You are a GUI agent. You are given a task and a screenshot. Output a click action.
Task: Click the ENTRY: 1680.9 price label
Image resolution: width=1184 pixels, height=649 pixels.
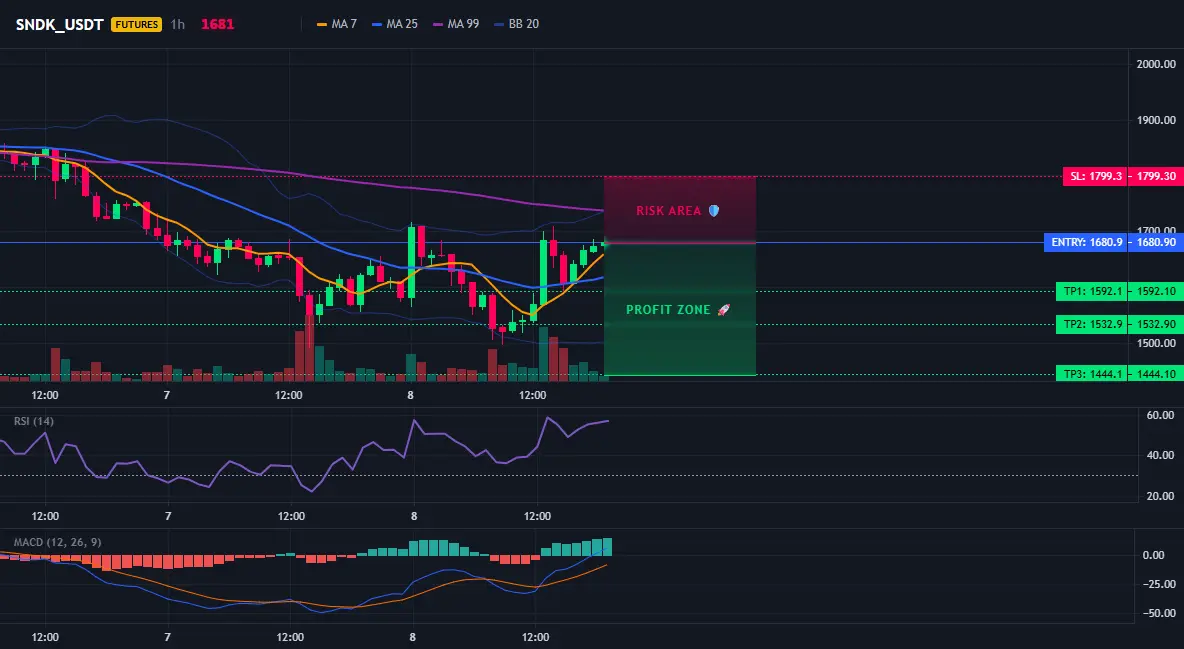tap(1087, 243)
